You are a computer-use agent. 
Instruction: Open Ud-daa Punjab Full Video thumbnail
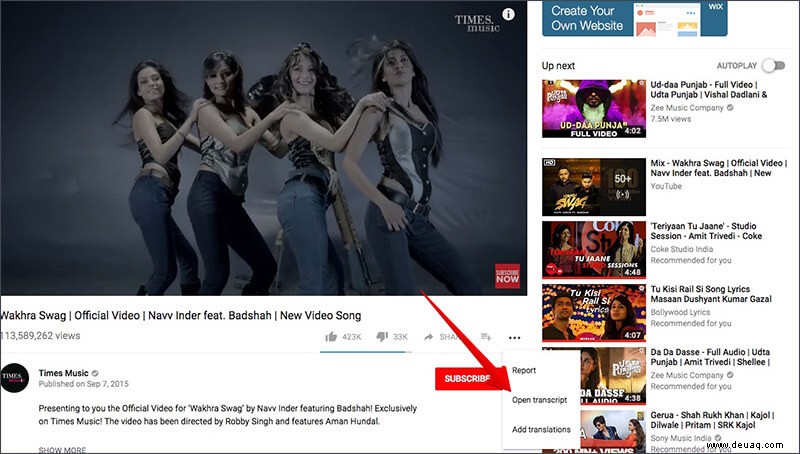[594, 109]
